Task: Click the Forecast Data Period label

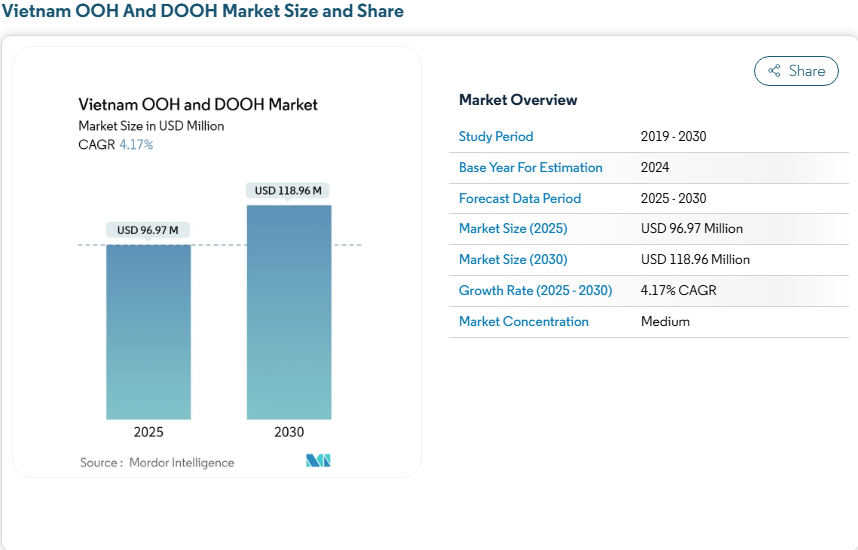Action: pos(520,199)
